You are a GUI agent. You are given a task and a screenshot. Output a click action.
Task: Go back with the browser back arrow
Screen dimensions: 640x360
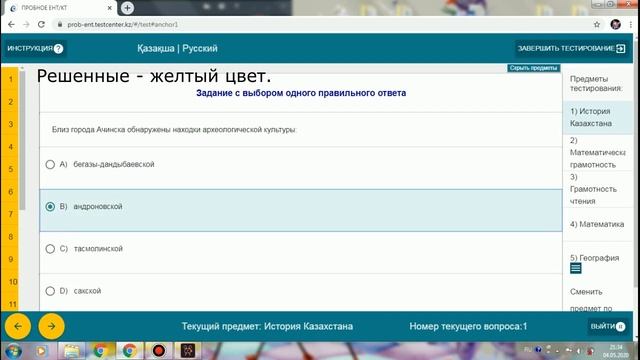pos(11,24)
